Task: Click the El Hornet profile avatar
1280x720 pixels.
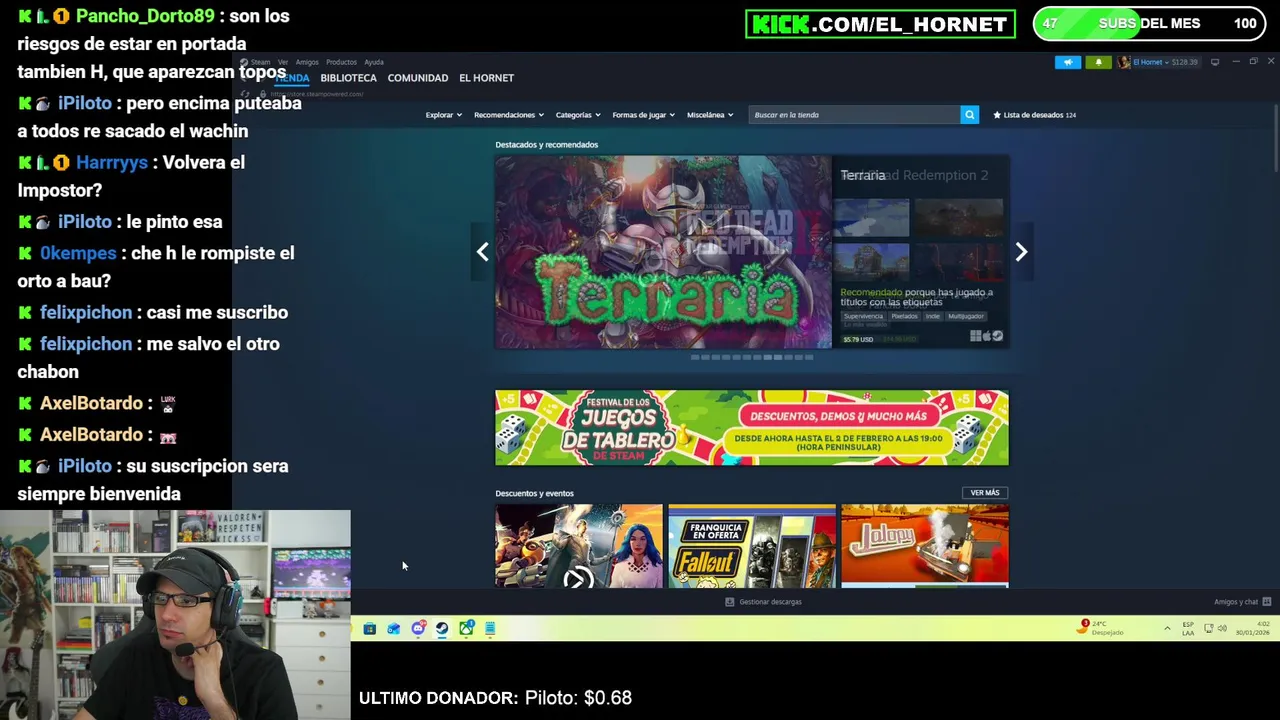Action: pyautogui.click(x=1123, y=62)
